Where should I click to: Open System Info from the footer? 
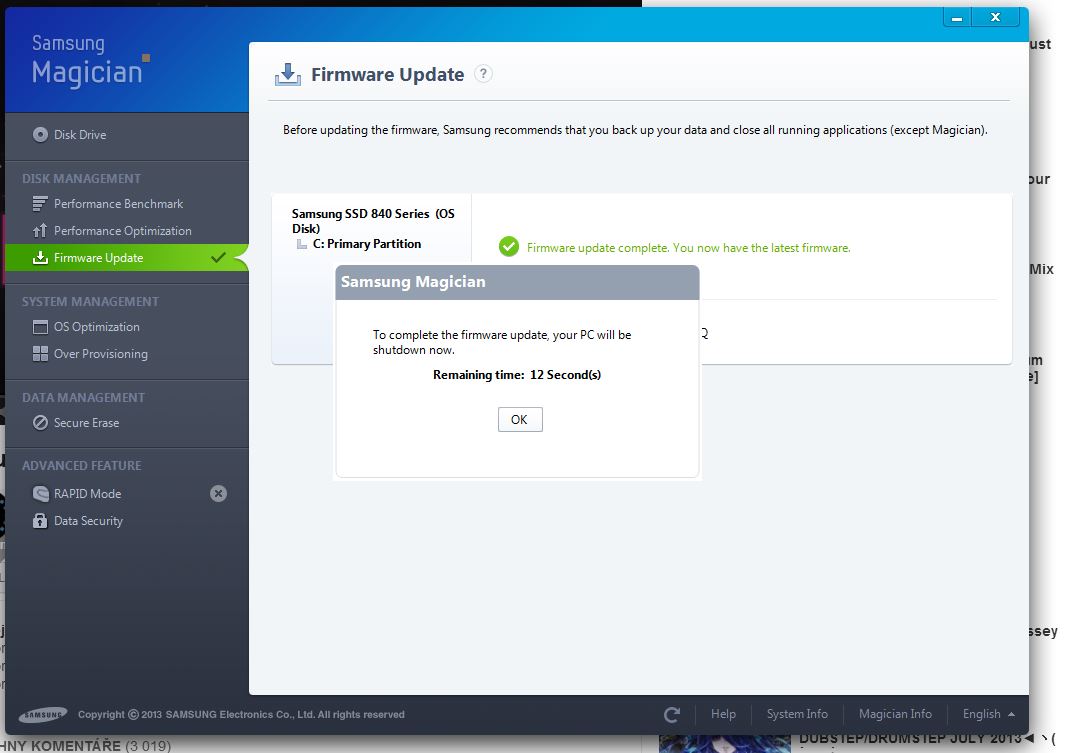click(x=797, y=714)
